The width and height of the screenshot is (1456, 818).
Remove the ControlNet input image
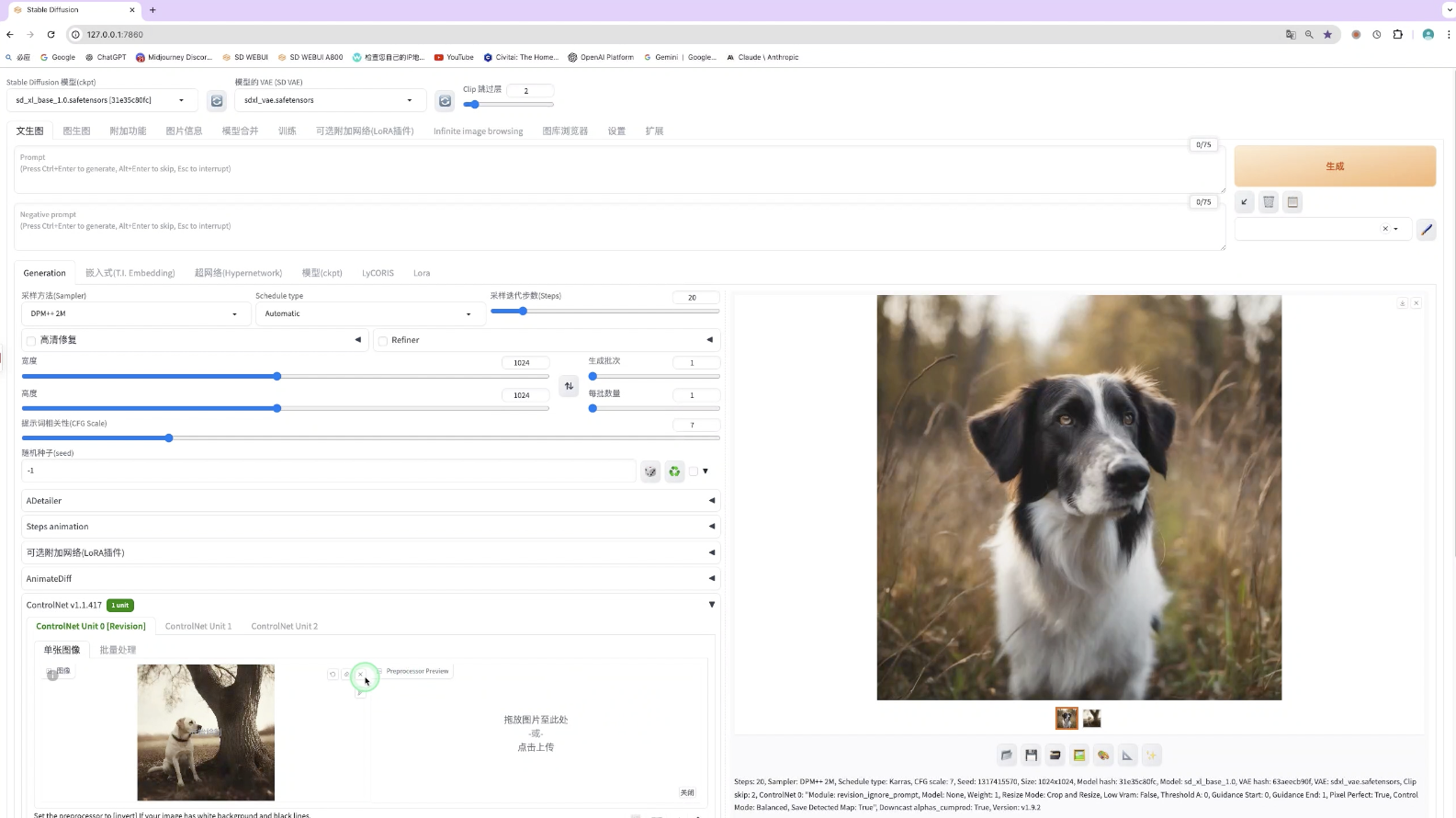click(x=360, y=674)
